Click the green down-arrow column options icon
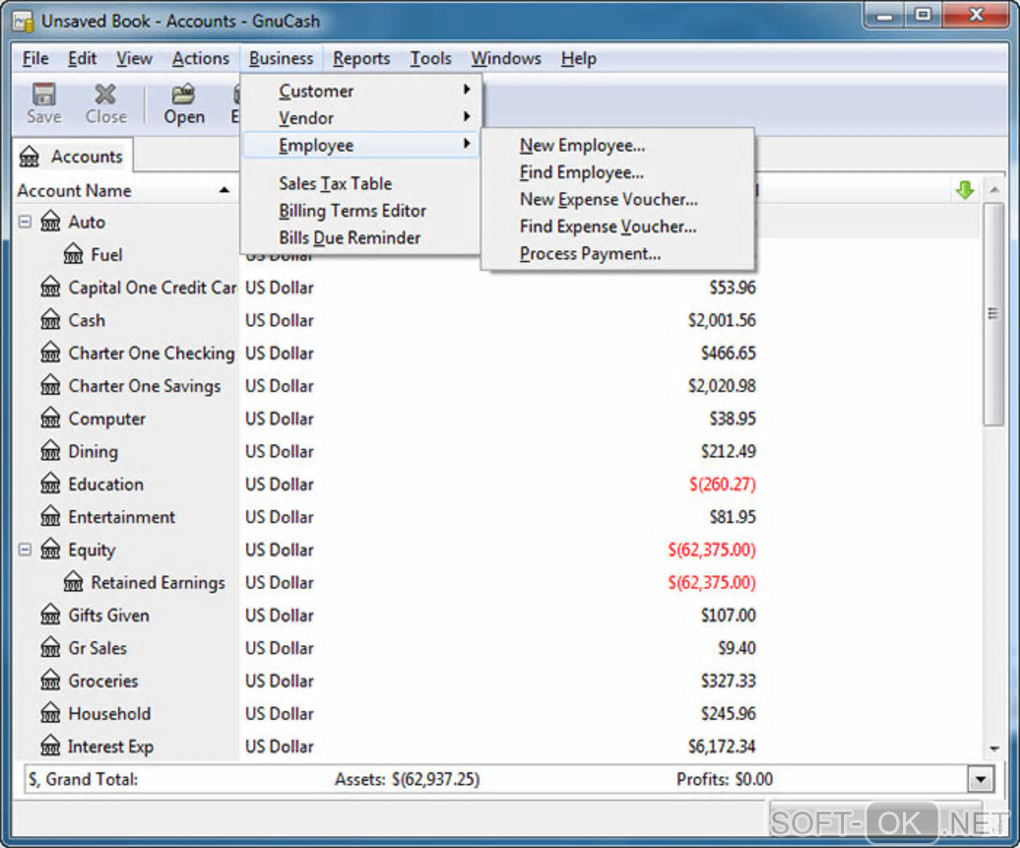This screenshot has height=848, width=1020. 965,191
